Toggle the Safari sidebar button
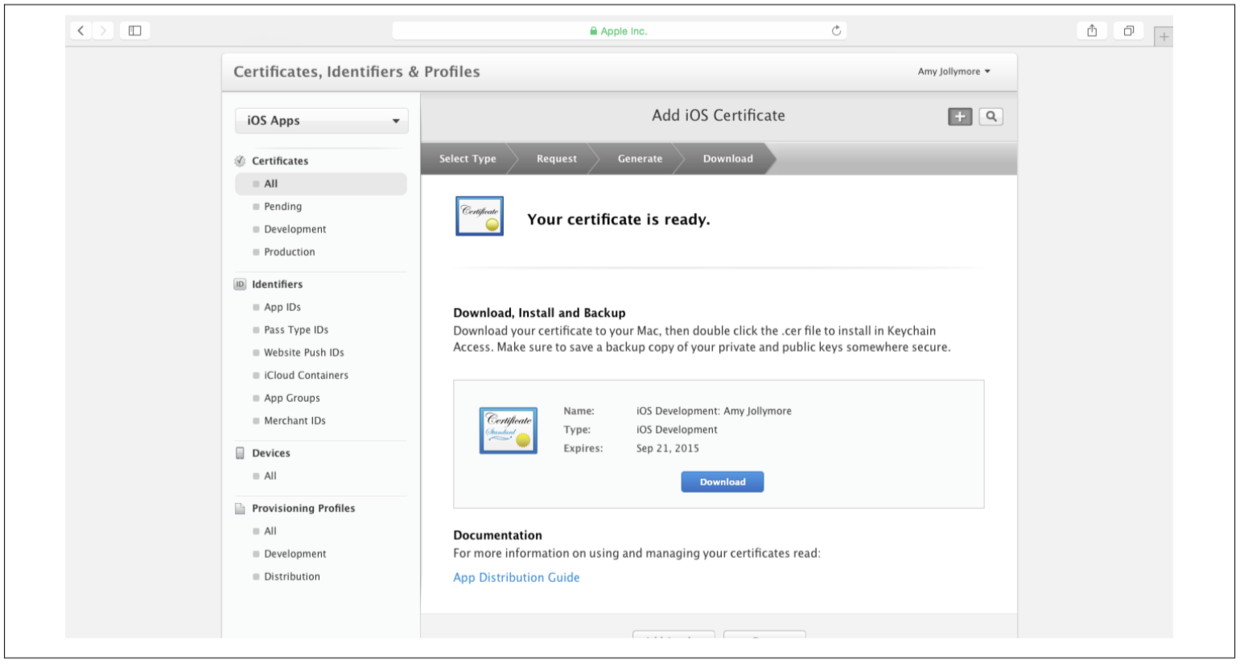Screen dimensions: 1240x664 135,31
